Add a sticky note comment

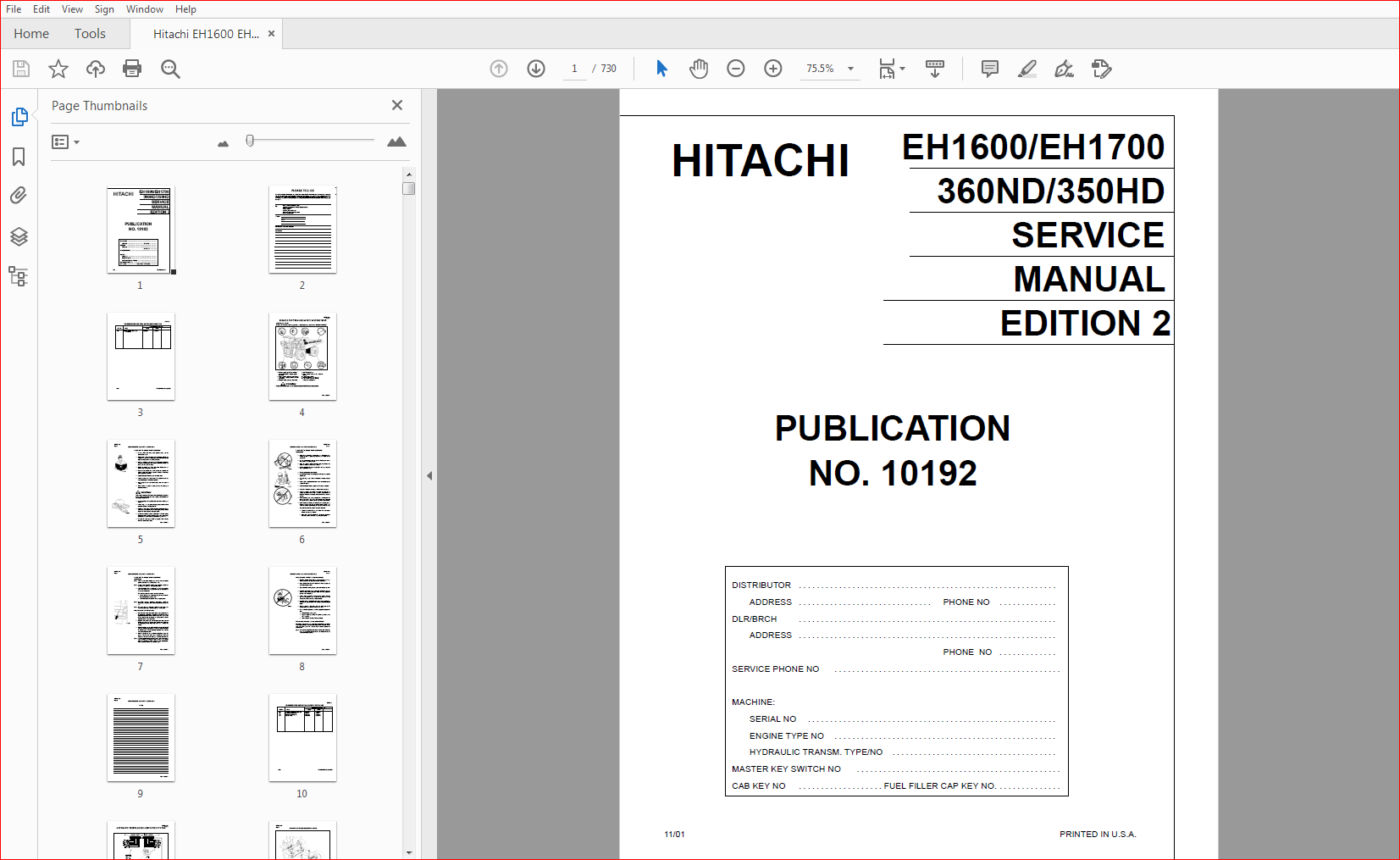pos(989,69)
